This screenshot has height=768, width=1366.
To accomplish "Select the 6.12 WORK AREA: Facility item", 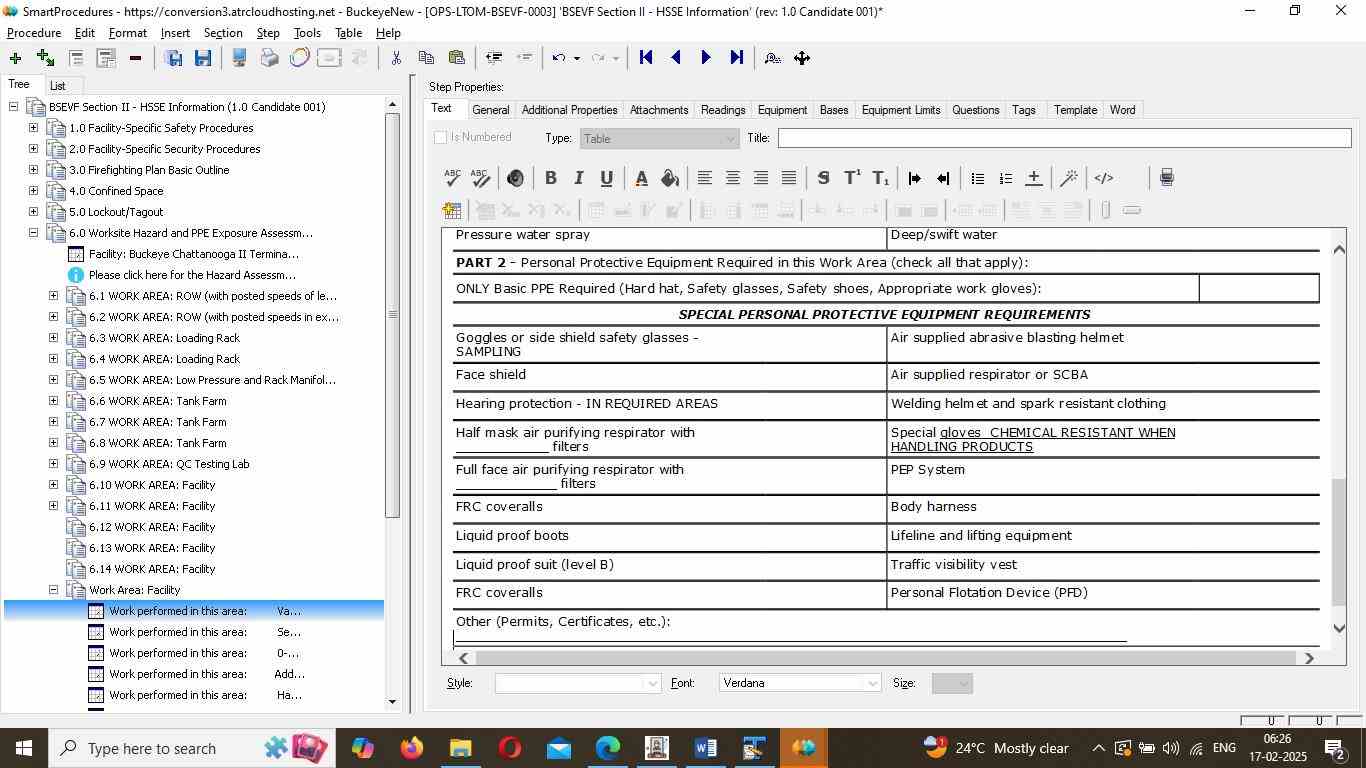I will [x=152, y=527].
